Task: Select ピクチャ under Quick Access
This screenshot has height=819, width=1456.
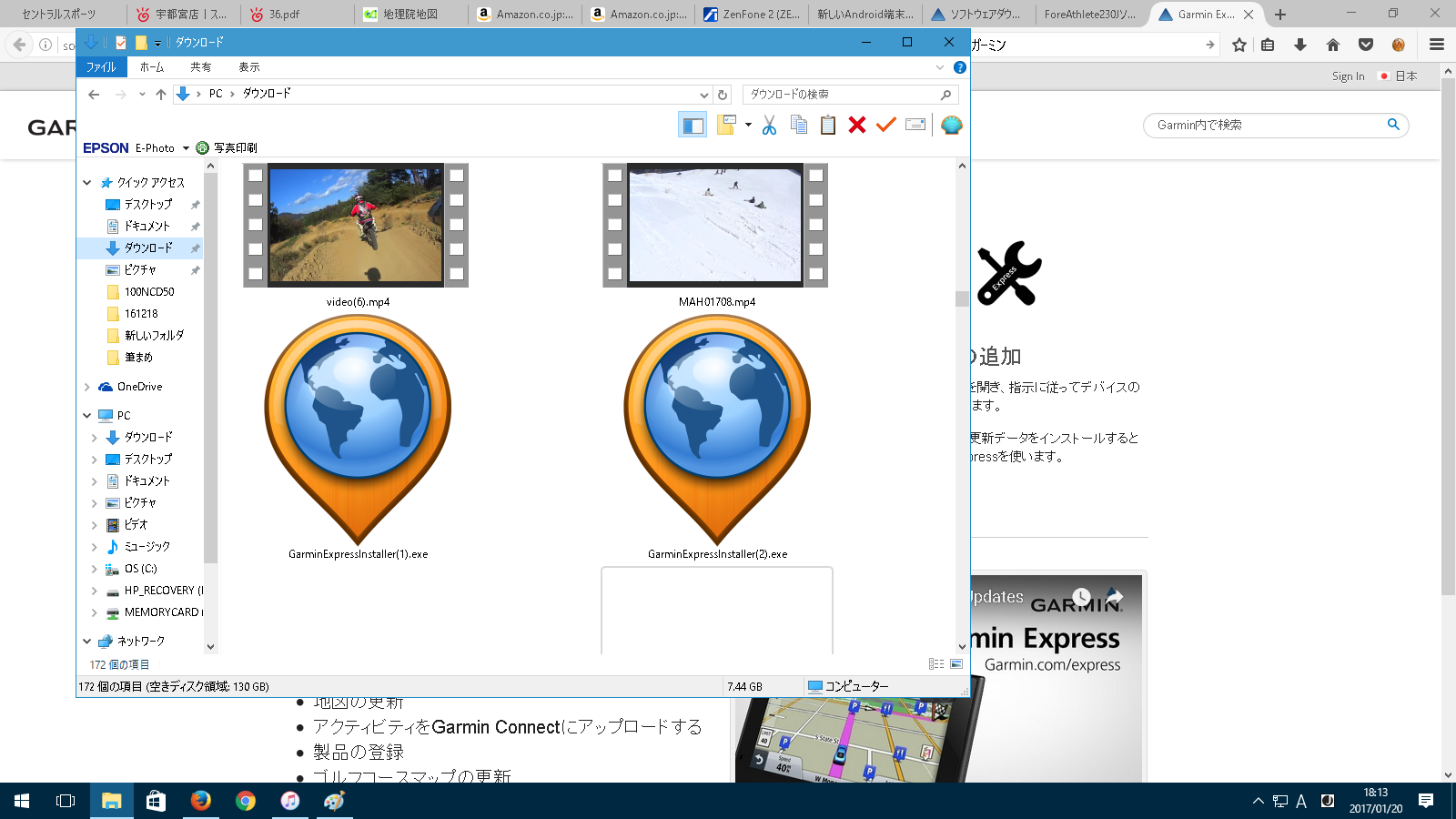Action: coord(140,270)
